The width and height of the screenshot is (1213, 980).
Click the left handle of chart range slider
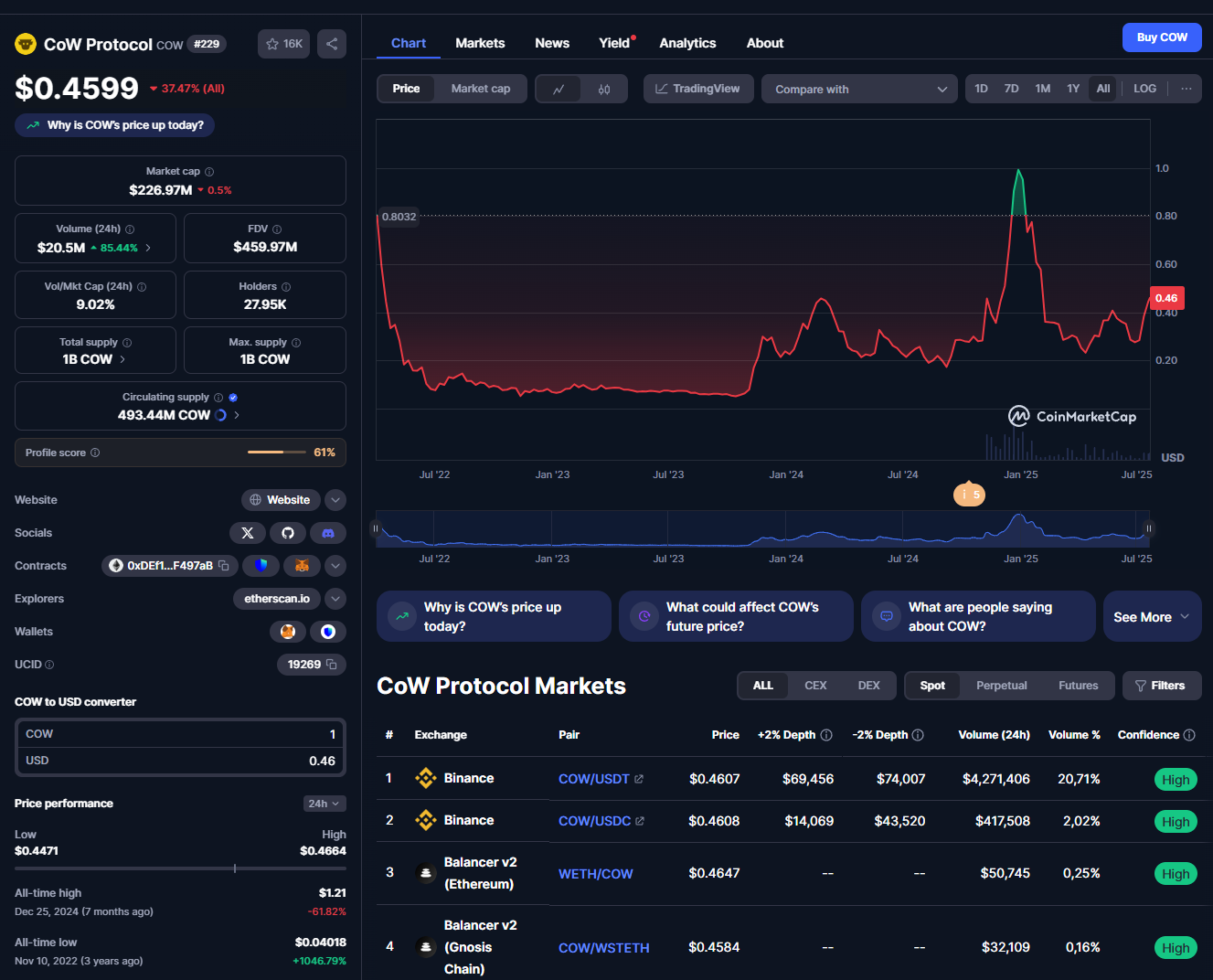point(376,528)
